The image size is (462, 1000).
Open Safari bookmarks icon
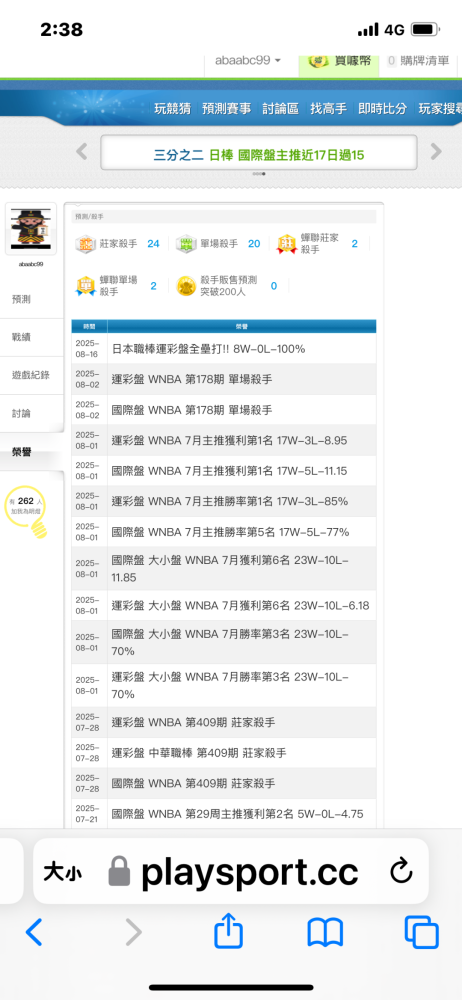(x=325, y=933)
